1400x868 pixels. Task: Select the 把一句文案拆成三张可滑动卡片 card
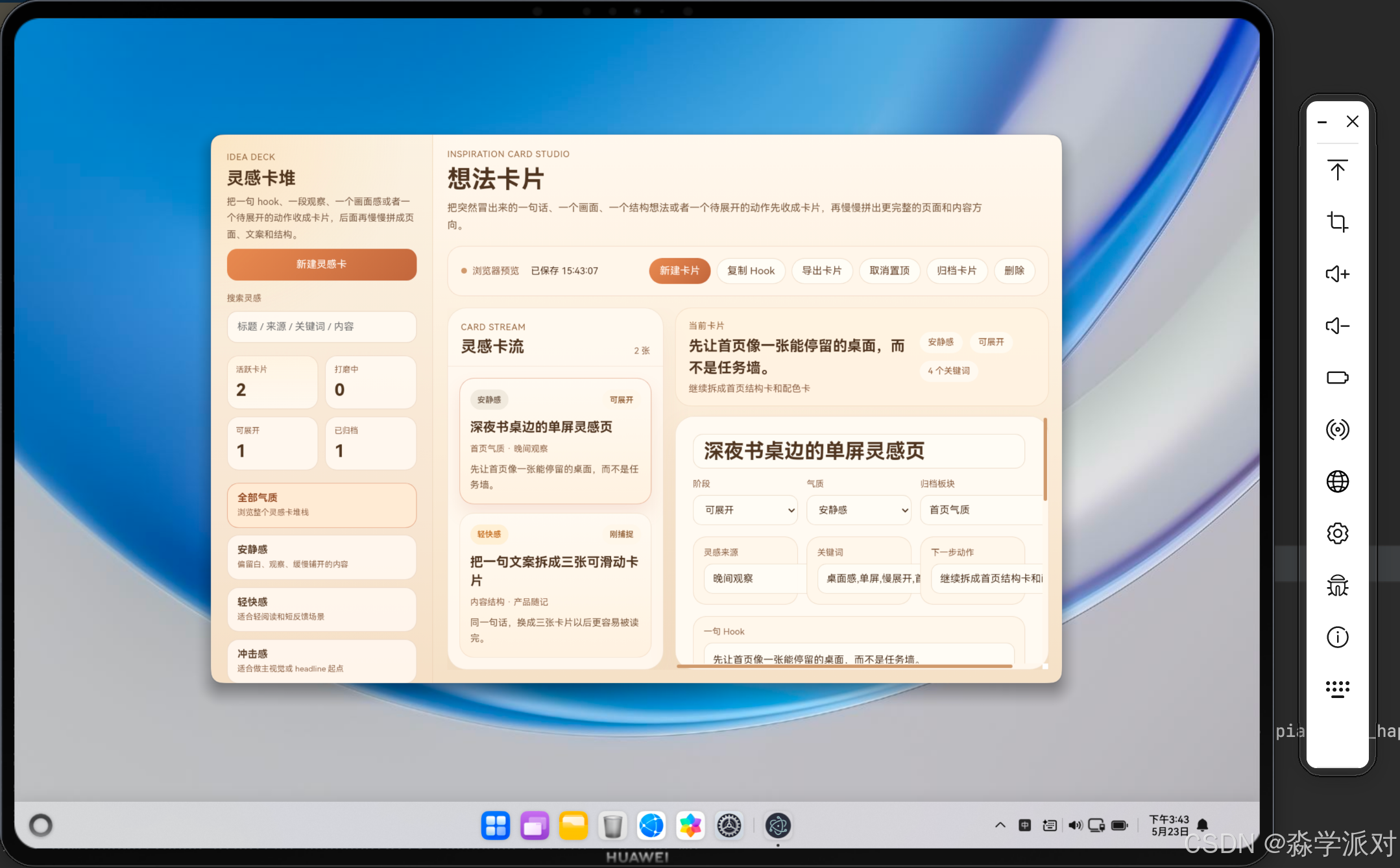click(555, 586)
